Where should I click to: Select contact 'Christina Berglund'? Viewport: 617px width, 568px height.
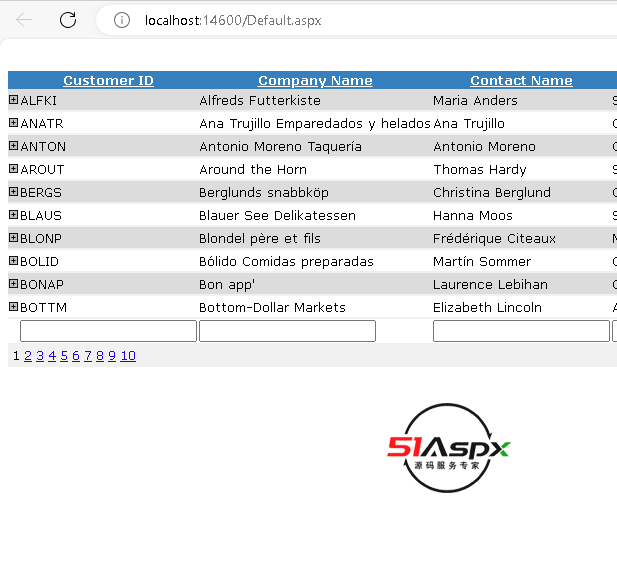(492, 192)
